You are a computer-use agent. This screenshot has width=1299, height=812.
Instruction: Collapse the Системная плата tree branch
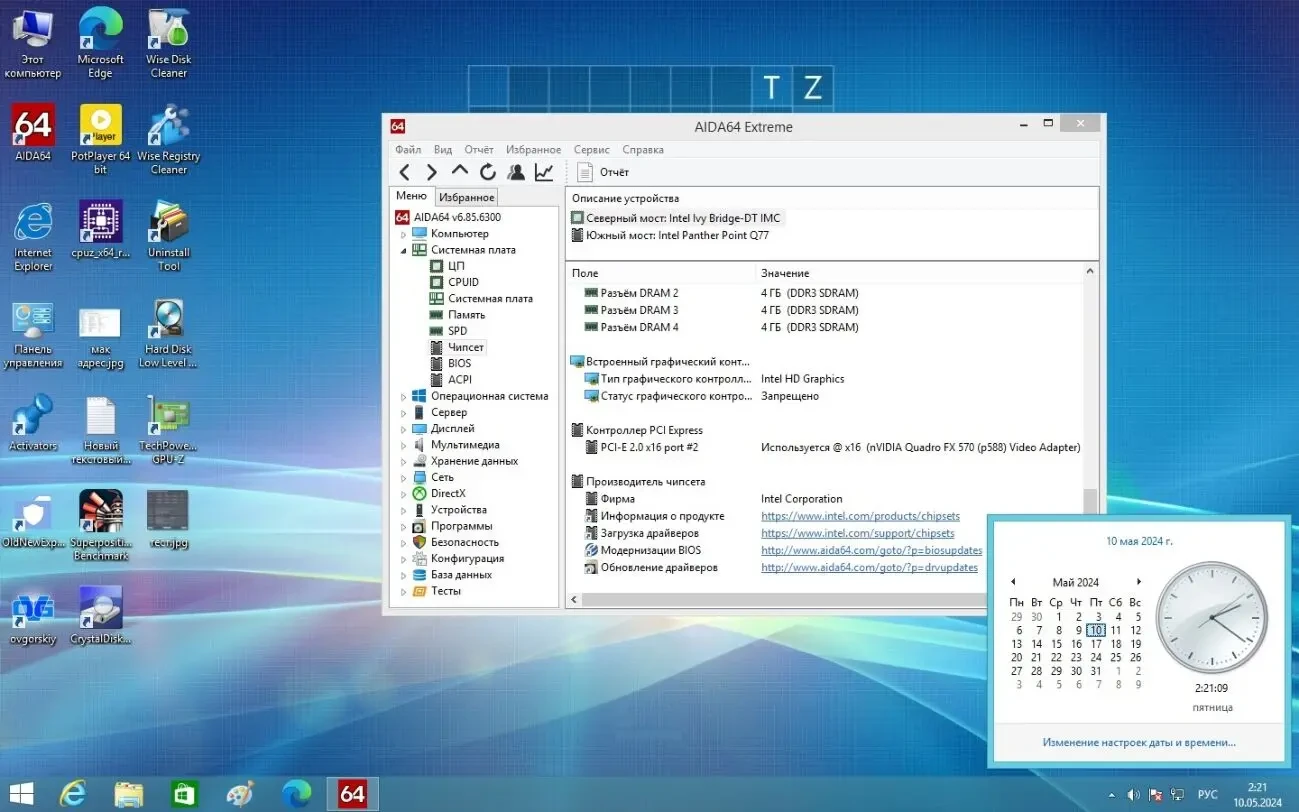coord(404,249)
